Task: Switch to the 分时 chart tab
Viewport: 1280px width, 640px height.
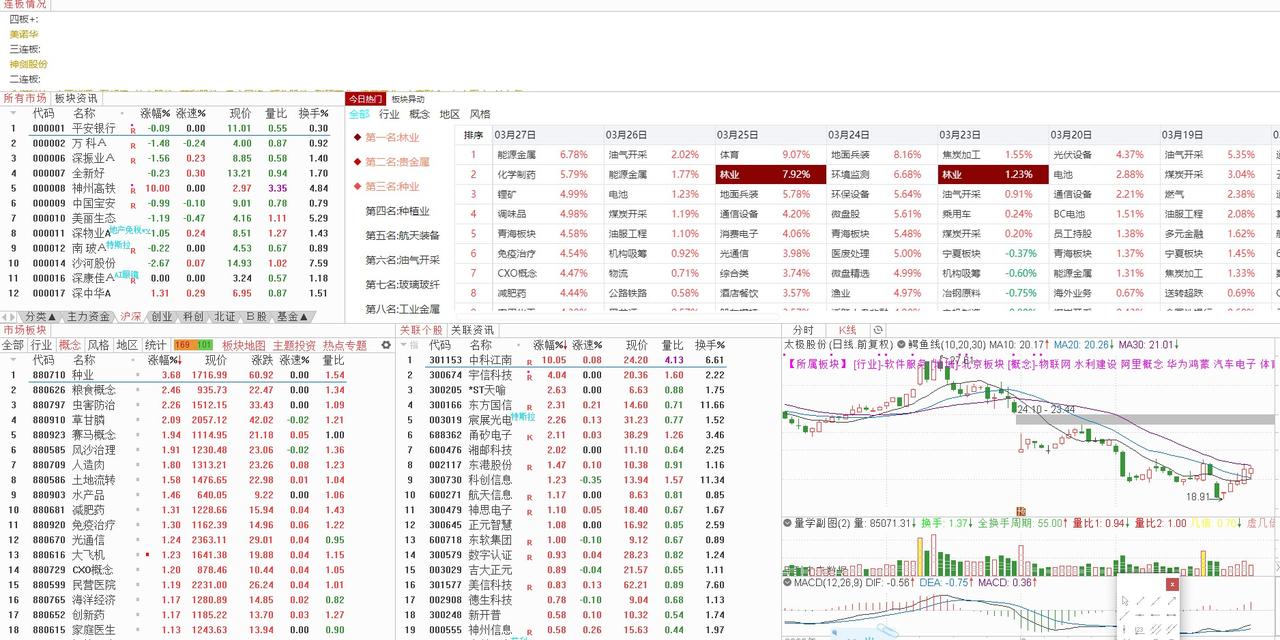Action: 803,330
